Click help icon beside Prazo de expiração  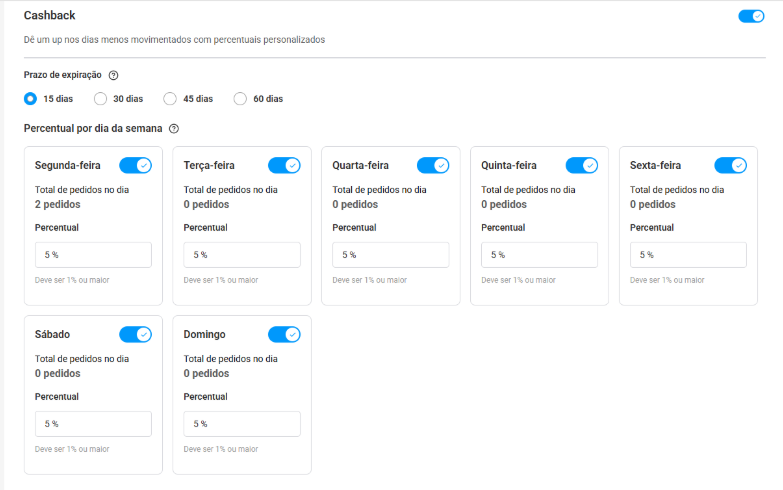113,75
